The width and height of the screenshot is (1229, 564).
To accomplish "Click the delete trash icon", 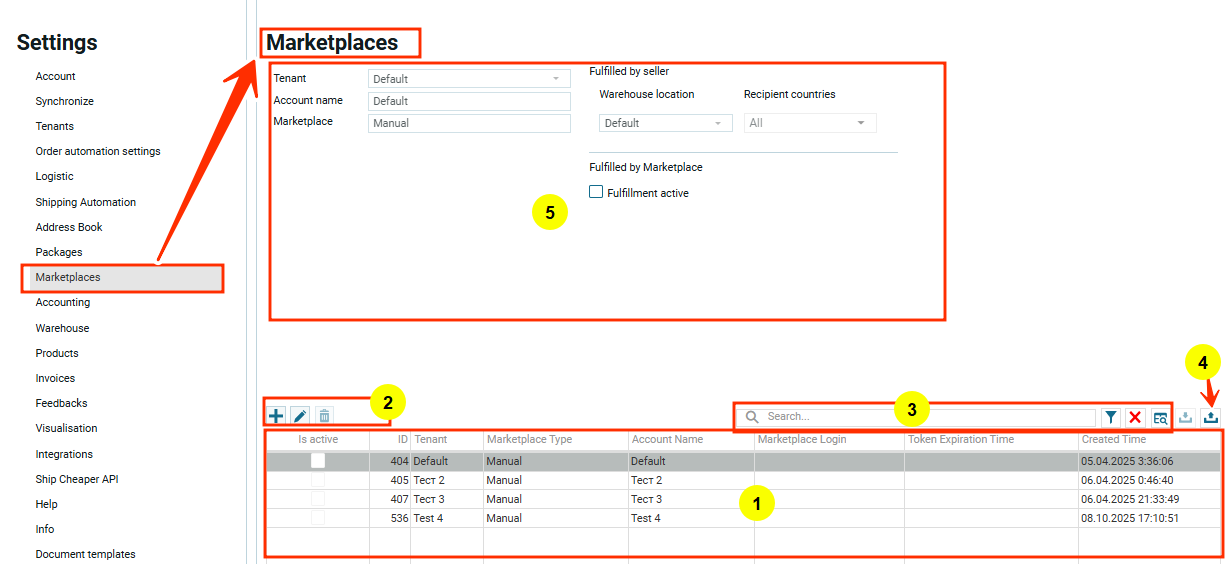I will click(x=324, y=415).
